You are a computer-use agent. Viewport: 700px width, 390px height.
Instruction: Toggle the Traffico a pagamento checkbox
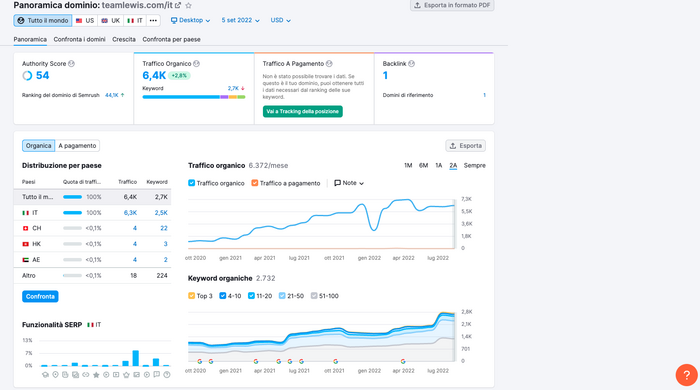254,183
